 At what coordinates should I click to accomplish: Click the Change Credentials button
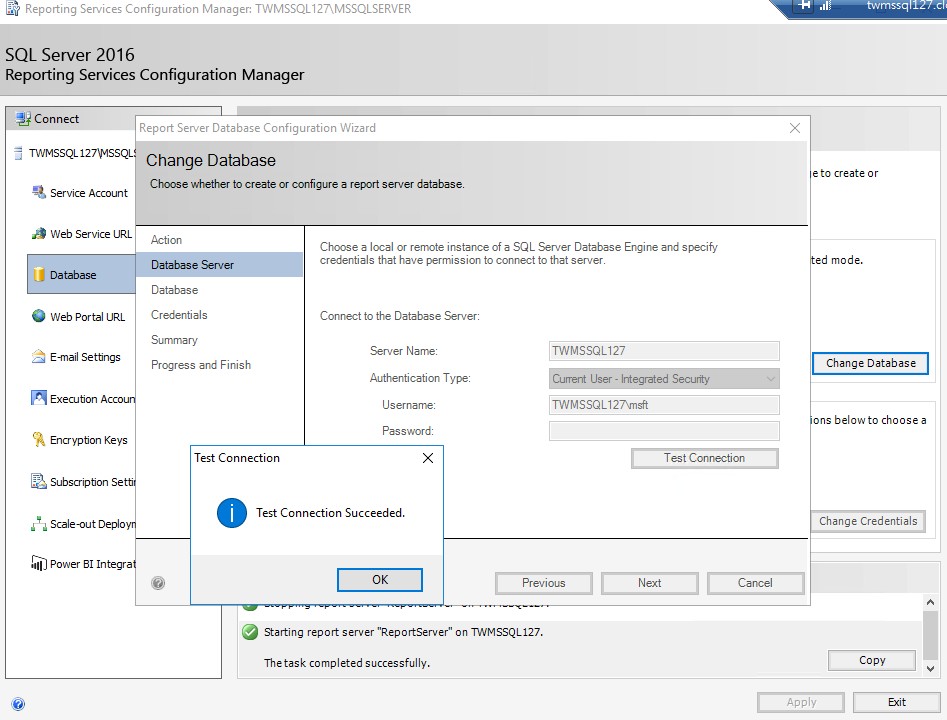(868, 521)
